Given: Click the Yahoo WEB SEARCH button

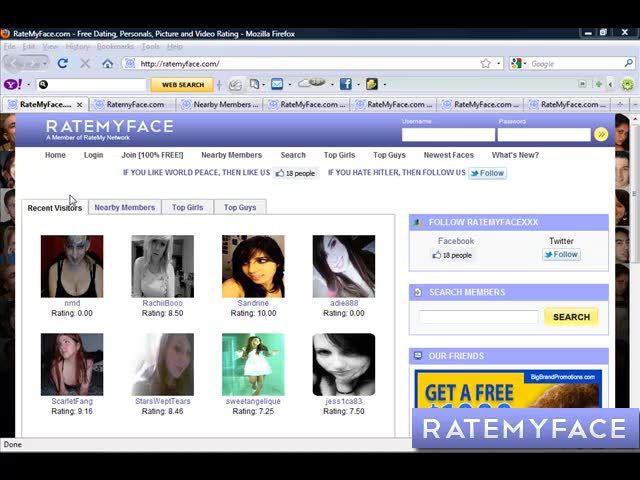Looking at the screenshot, I should pos(182,84).
